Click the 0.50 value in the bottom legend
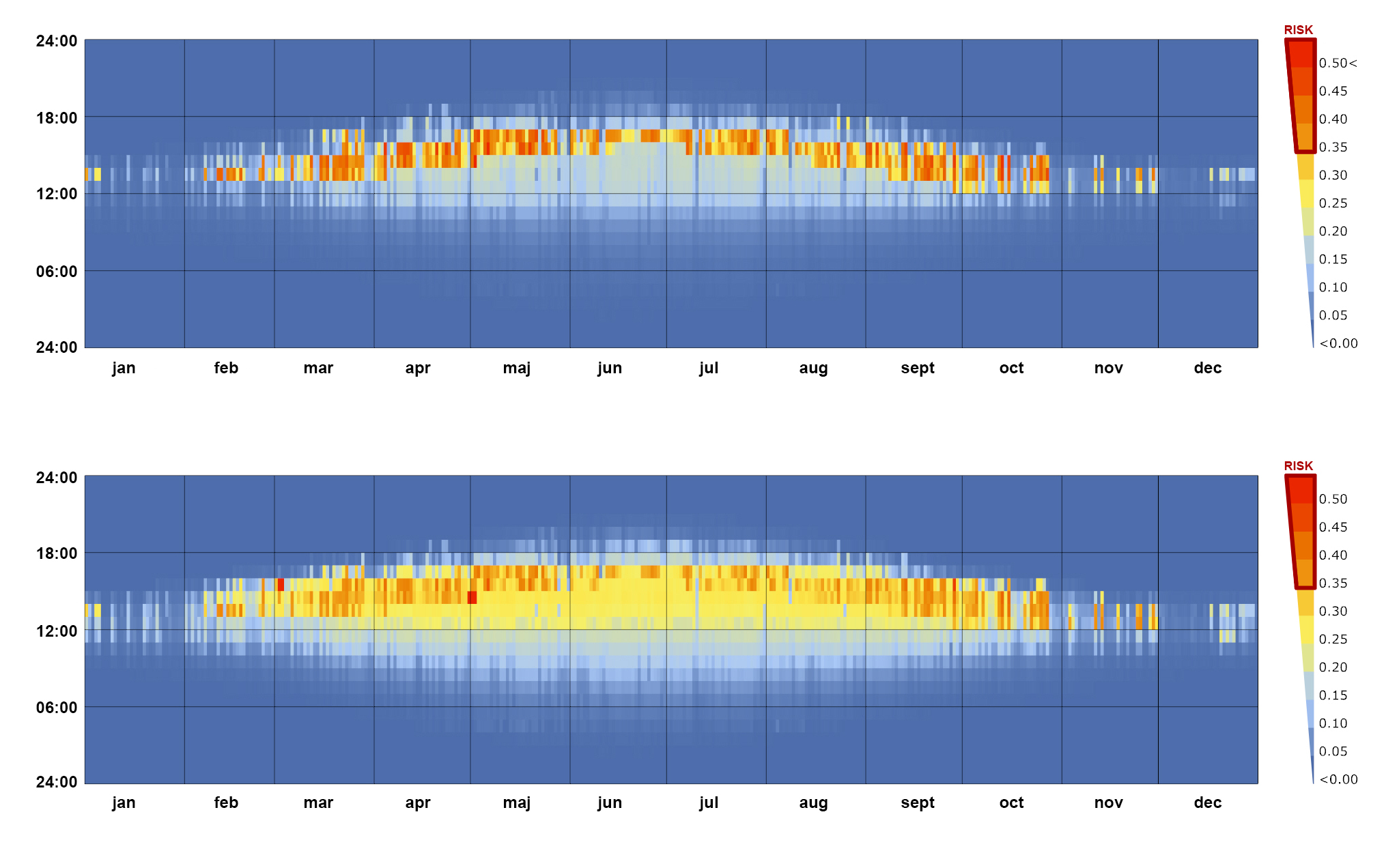The width and height of the screenshot is (1399, 868). (x=1333, y=499)
